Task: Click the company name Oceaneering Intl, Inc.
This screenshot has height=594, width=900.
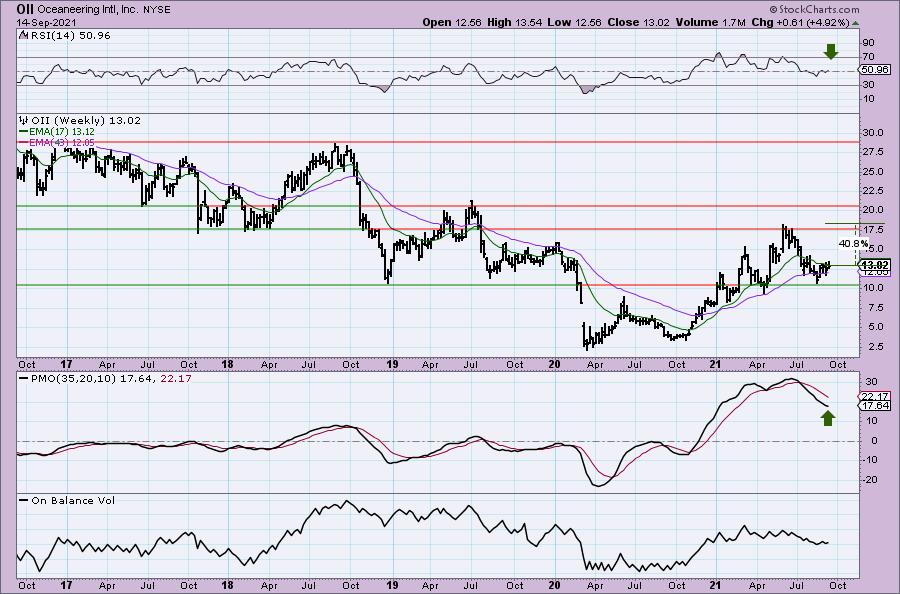Action: (x=87, y=10)
